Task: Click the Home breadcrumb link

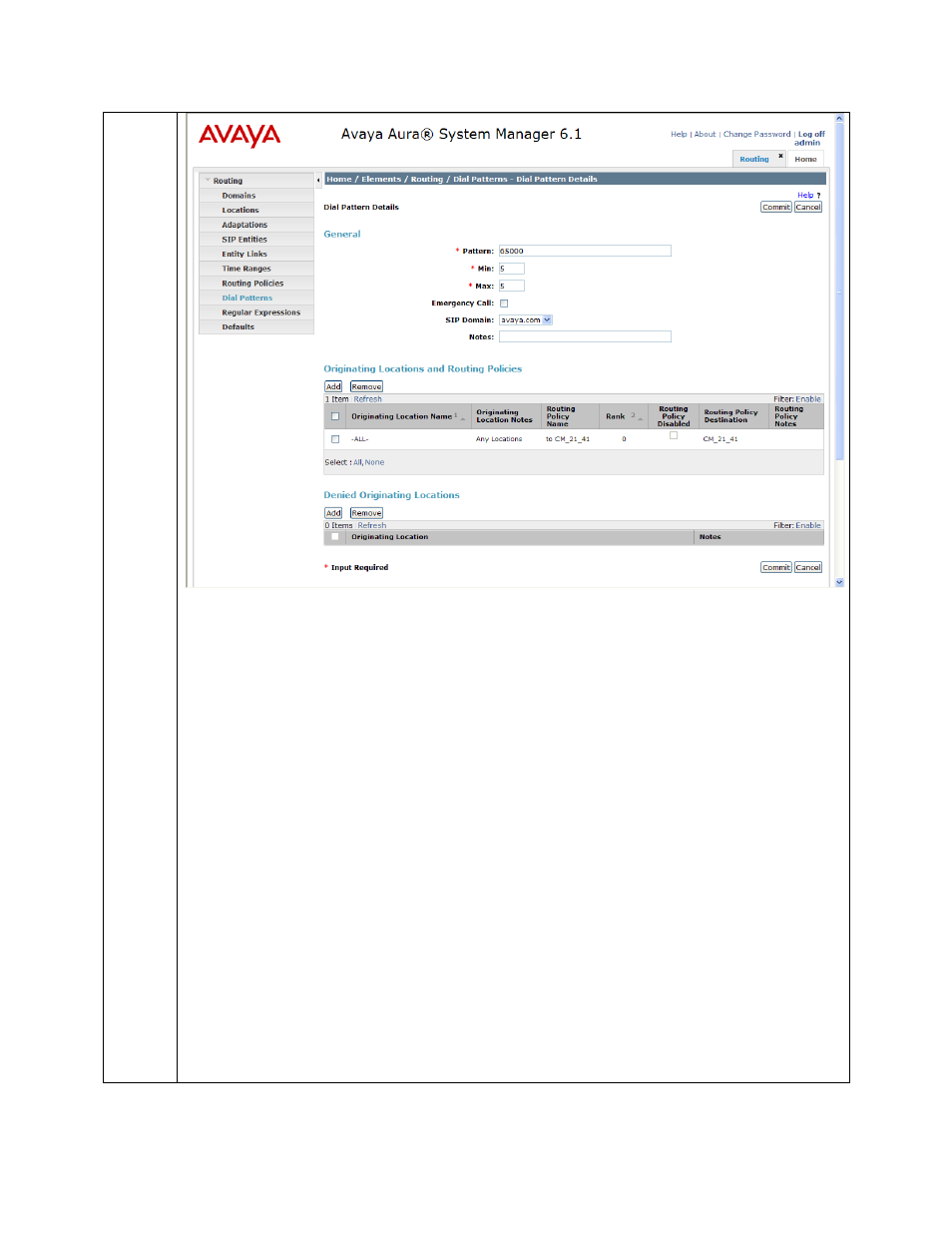Action: click(339, 180)
